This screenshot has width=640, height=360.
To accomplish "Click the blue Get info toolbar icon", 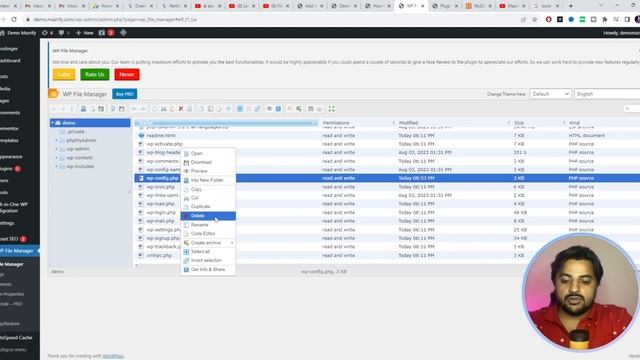I will (x=278, y=109).
